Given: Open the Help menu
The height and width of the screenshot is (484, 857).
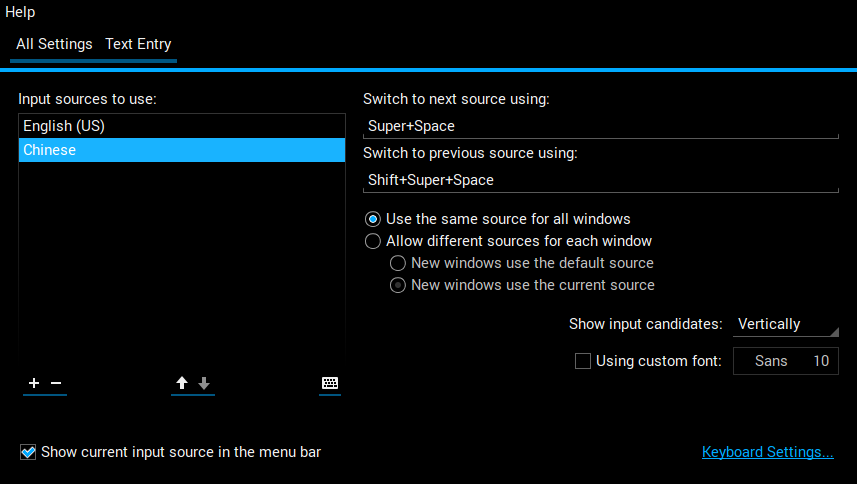Looking at the screenshot, I should (x=20, y=11).
